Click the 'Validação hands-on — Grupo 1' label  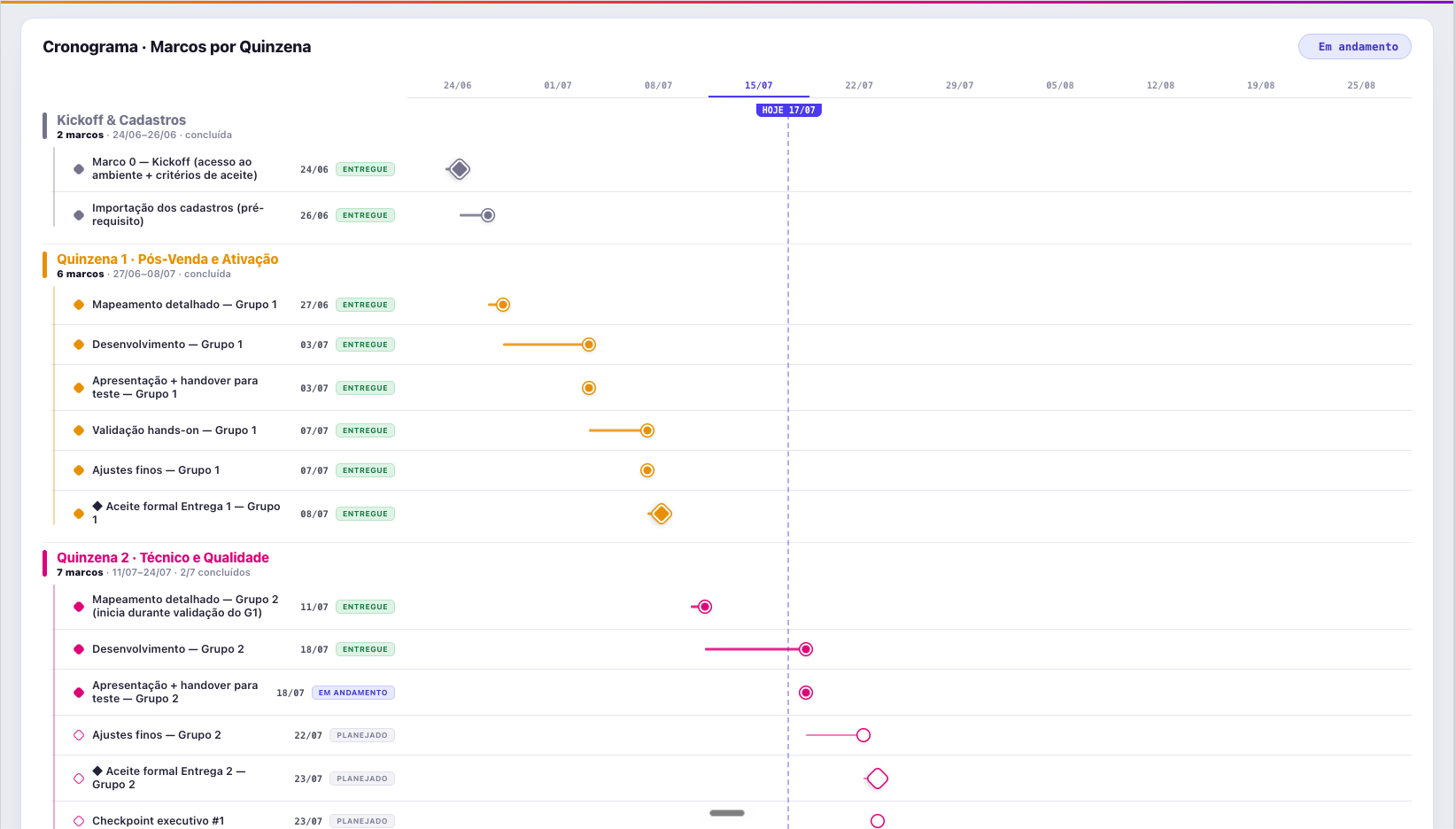click(174, 430)
